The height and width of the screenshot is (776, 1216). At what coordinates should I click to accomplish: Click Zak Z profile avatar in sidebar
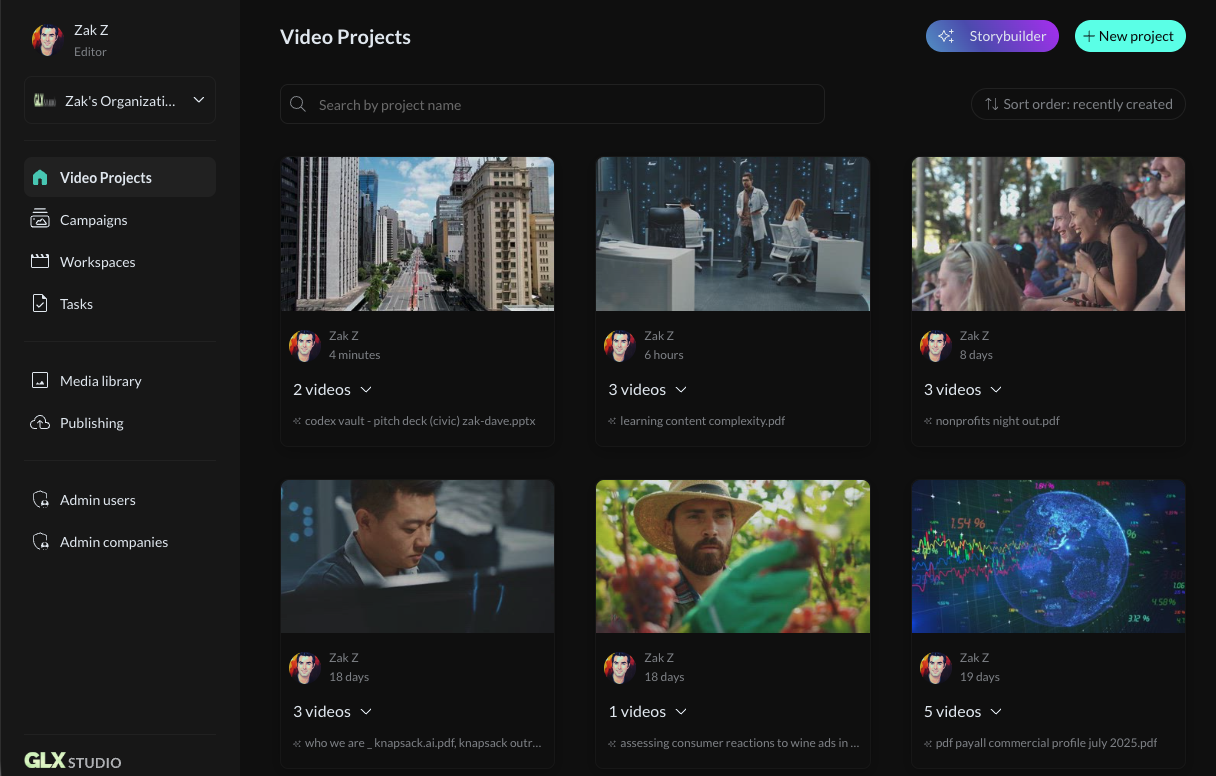47,40
